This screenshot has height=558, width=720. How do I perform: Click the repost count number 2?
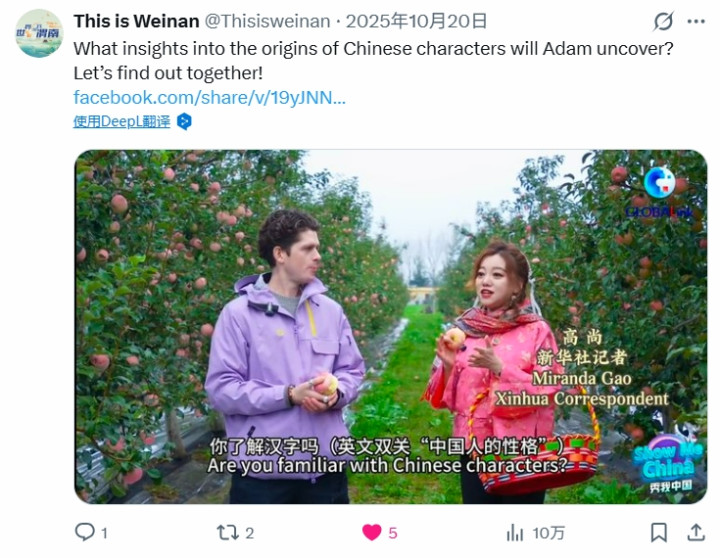[249, 533]
